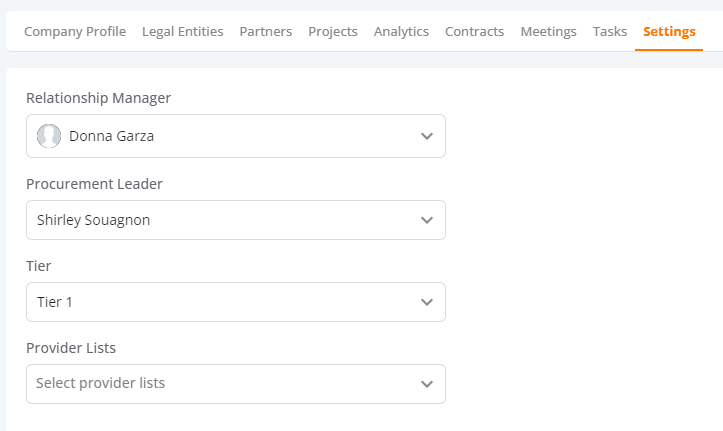Click the Tier 1 selected value
This screenshot has width=723, height=431.
55,302
